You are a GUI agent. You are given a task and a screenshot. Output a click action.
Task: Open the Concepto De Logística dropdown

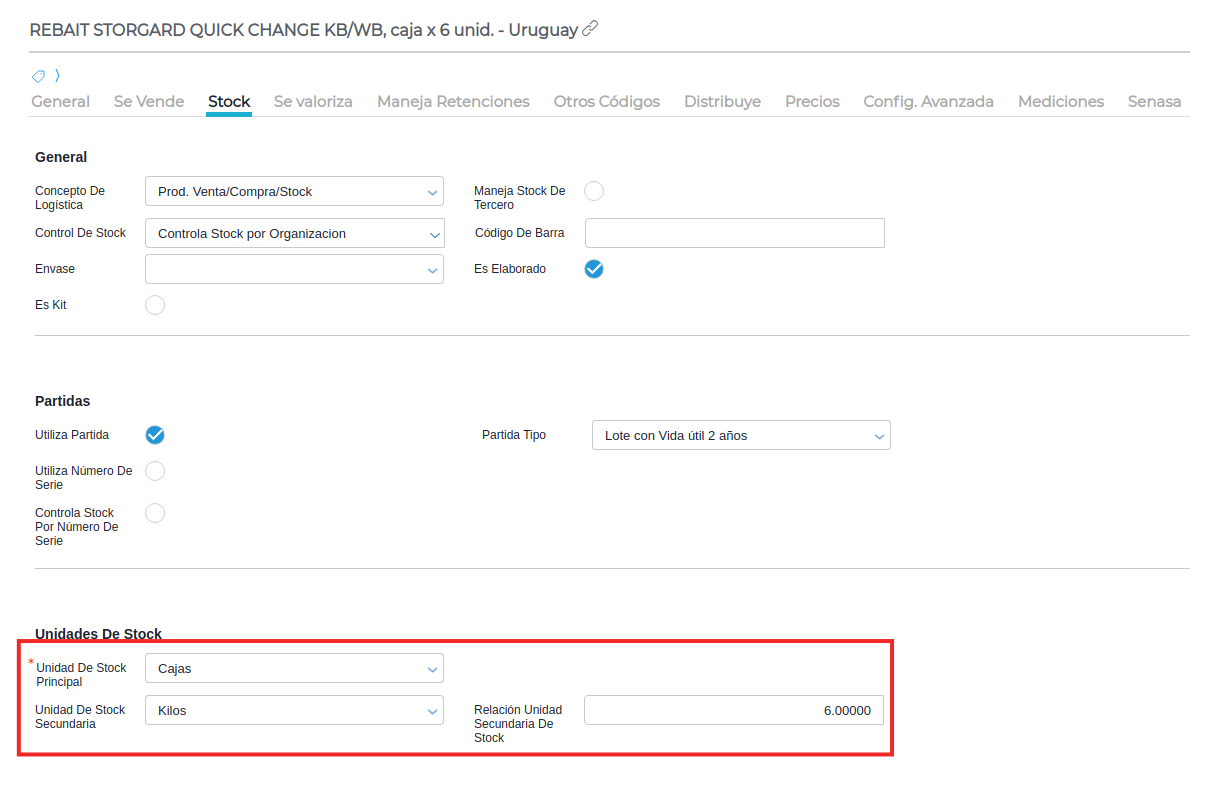[x=294, y=192]
